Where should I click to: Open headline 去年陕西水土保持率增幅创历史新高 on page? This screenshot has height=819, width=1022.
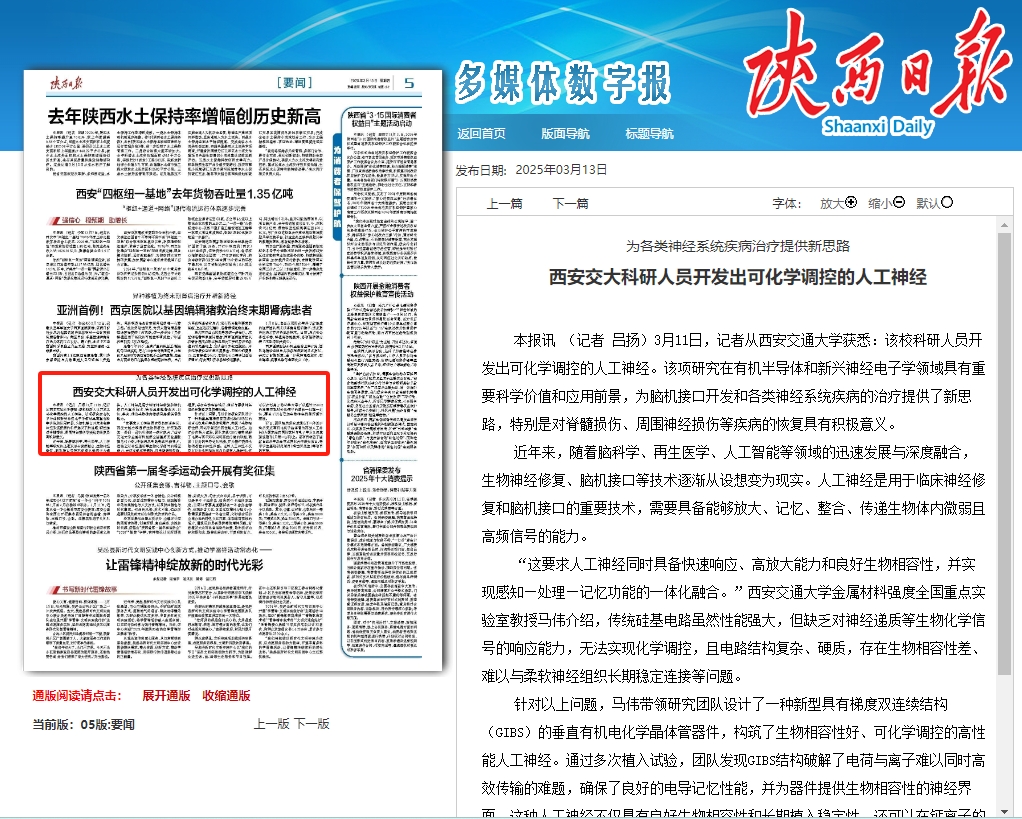tap(184, 117)
